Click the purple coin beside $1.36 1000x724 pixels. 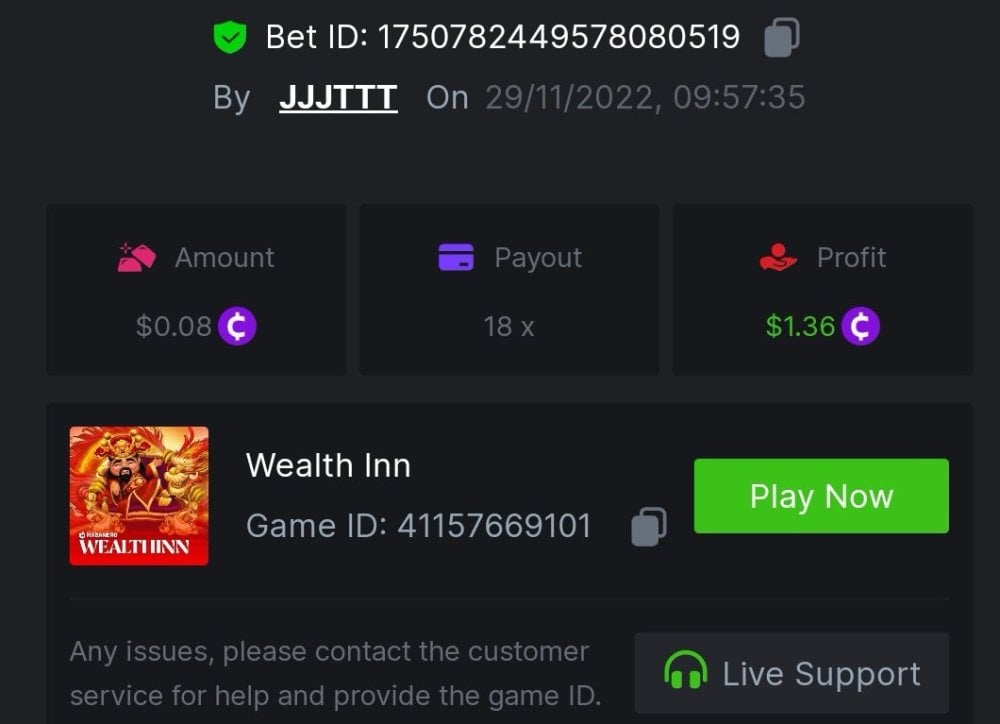point(860,326)
